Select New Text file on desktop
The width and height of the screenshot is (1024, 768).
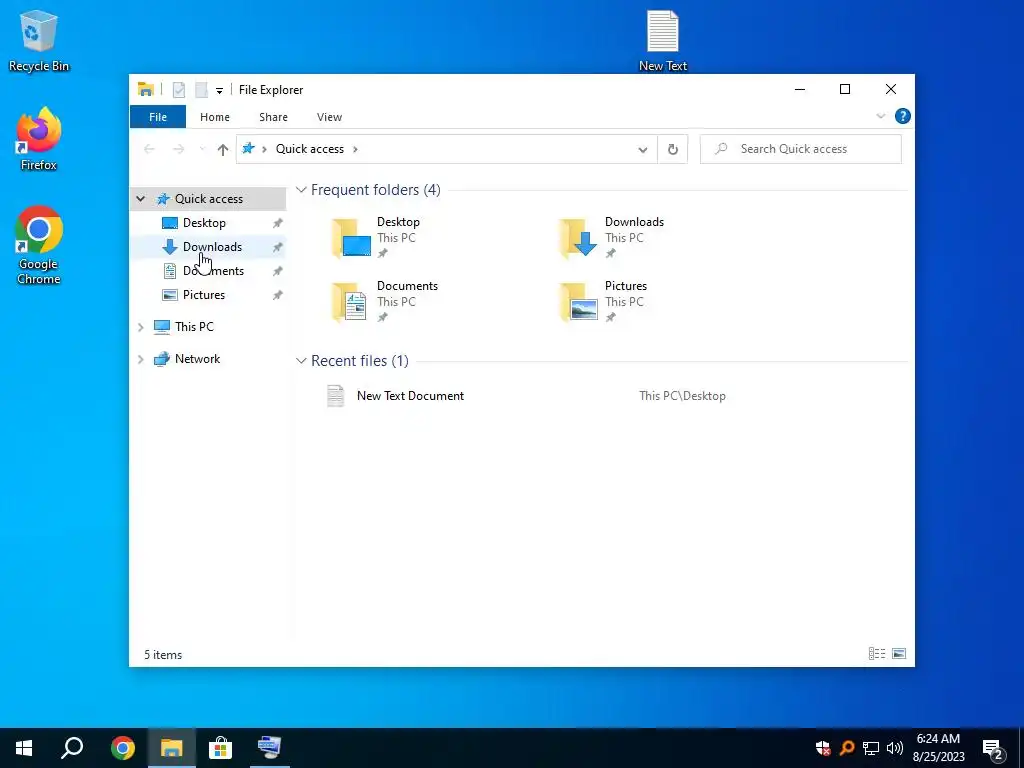coord(662,40)
